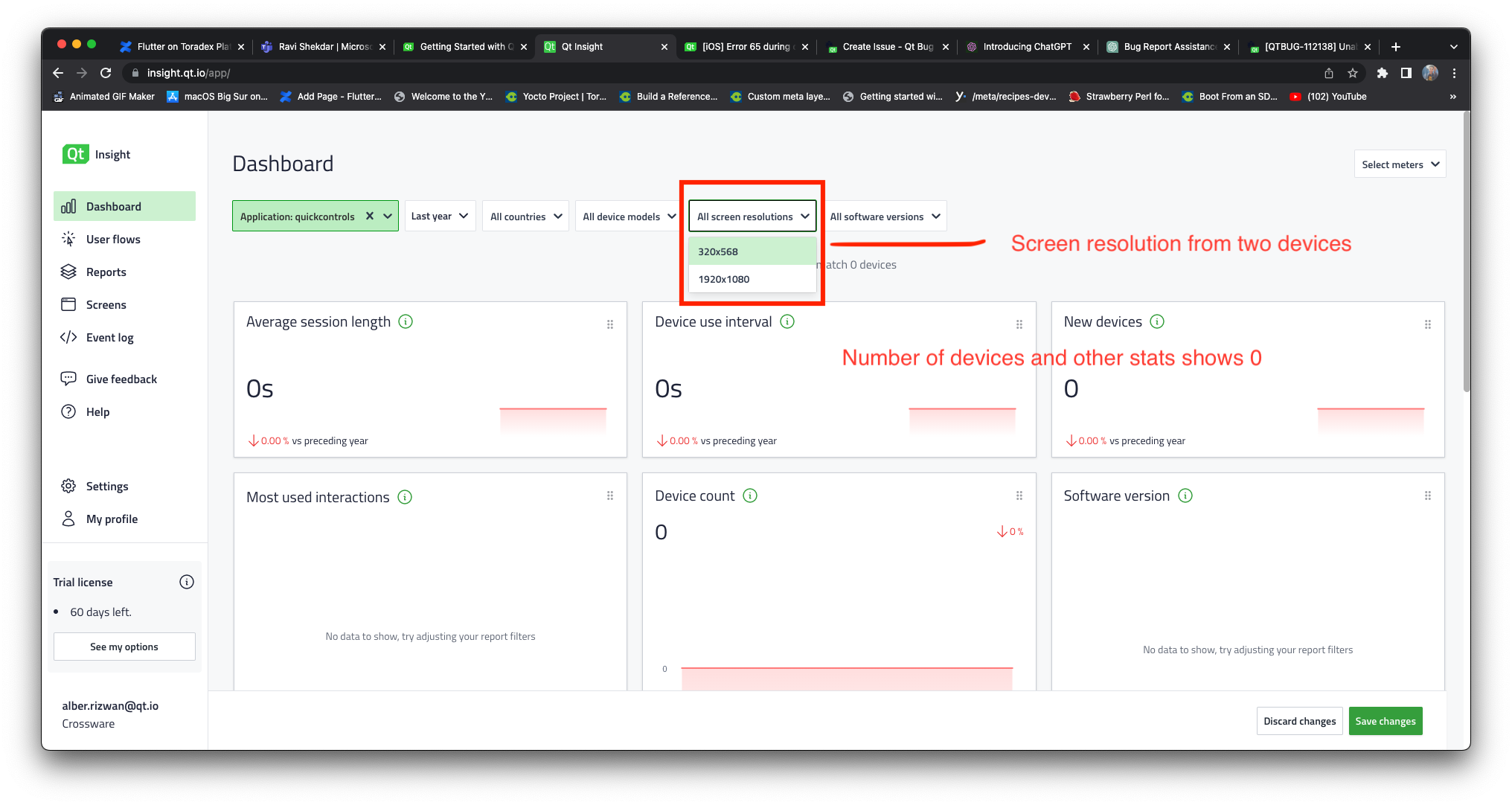Click Discard changes button
Image resolution: width=1512 pixels, height=805 pixels.
tap(1299, 721)
